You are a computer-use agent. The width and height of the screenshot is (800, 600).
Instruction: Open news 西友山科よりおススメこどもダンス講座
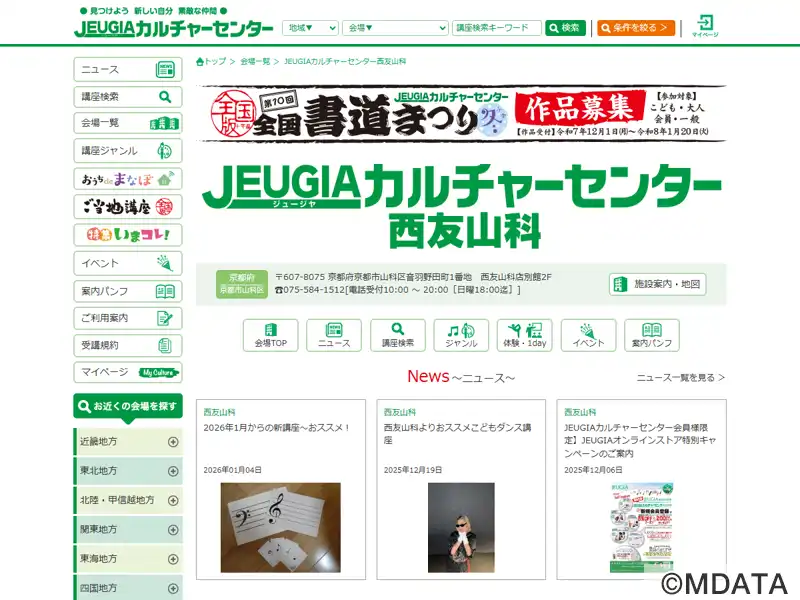458,434
